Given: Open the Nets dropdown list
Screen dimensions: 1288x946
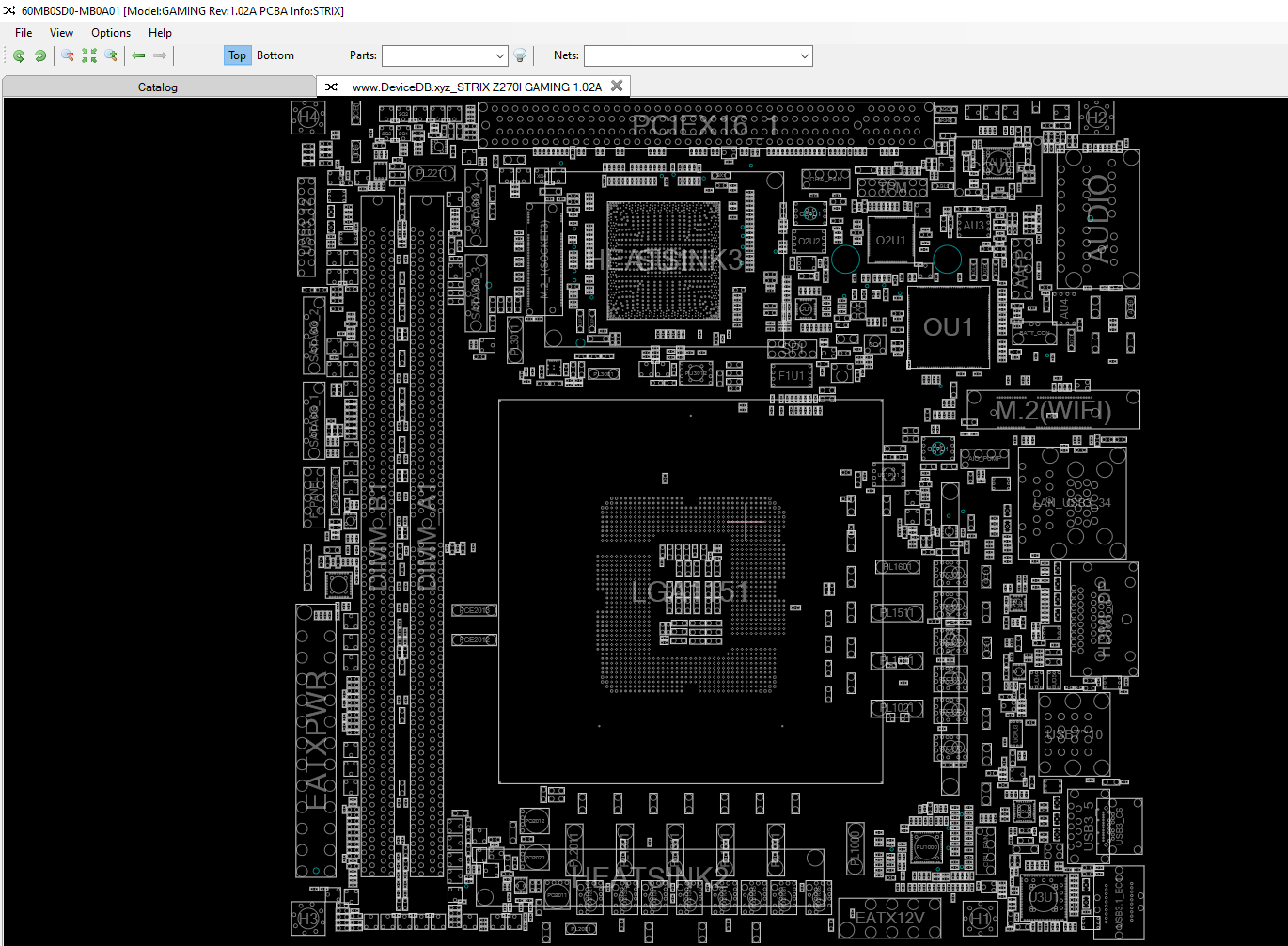Looking at the screenshot, I should tap(805, 56).
